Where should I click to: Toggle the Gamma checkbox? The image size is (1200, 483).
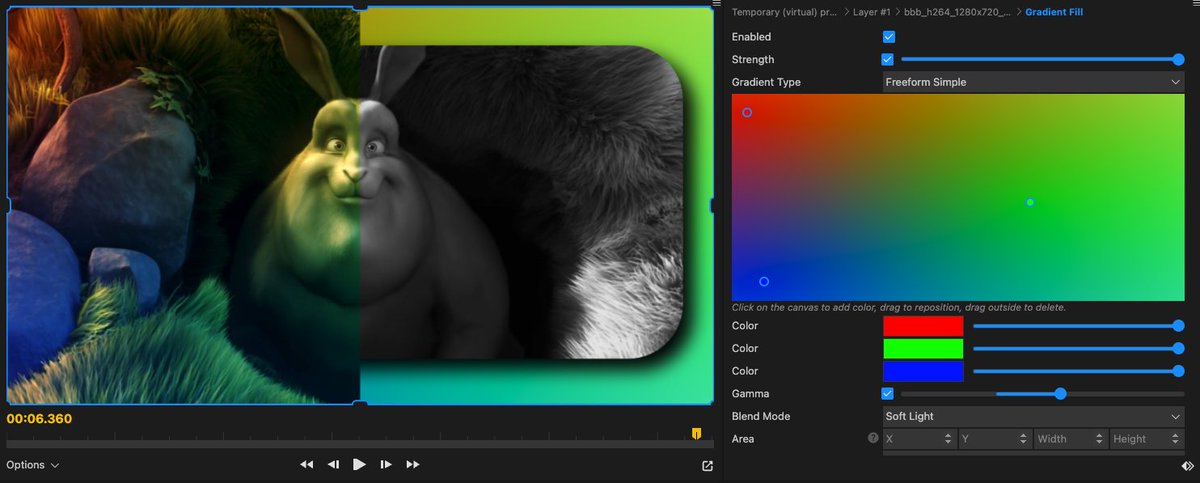tap(888, 394)
